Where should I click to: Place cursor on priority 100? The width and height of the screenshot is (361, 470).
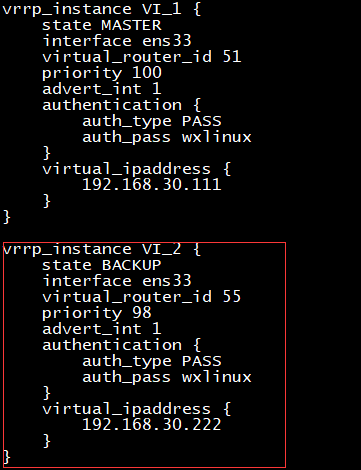102,73
